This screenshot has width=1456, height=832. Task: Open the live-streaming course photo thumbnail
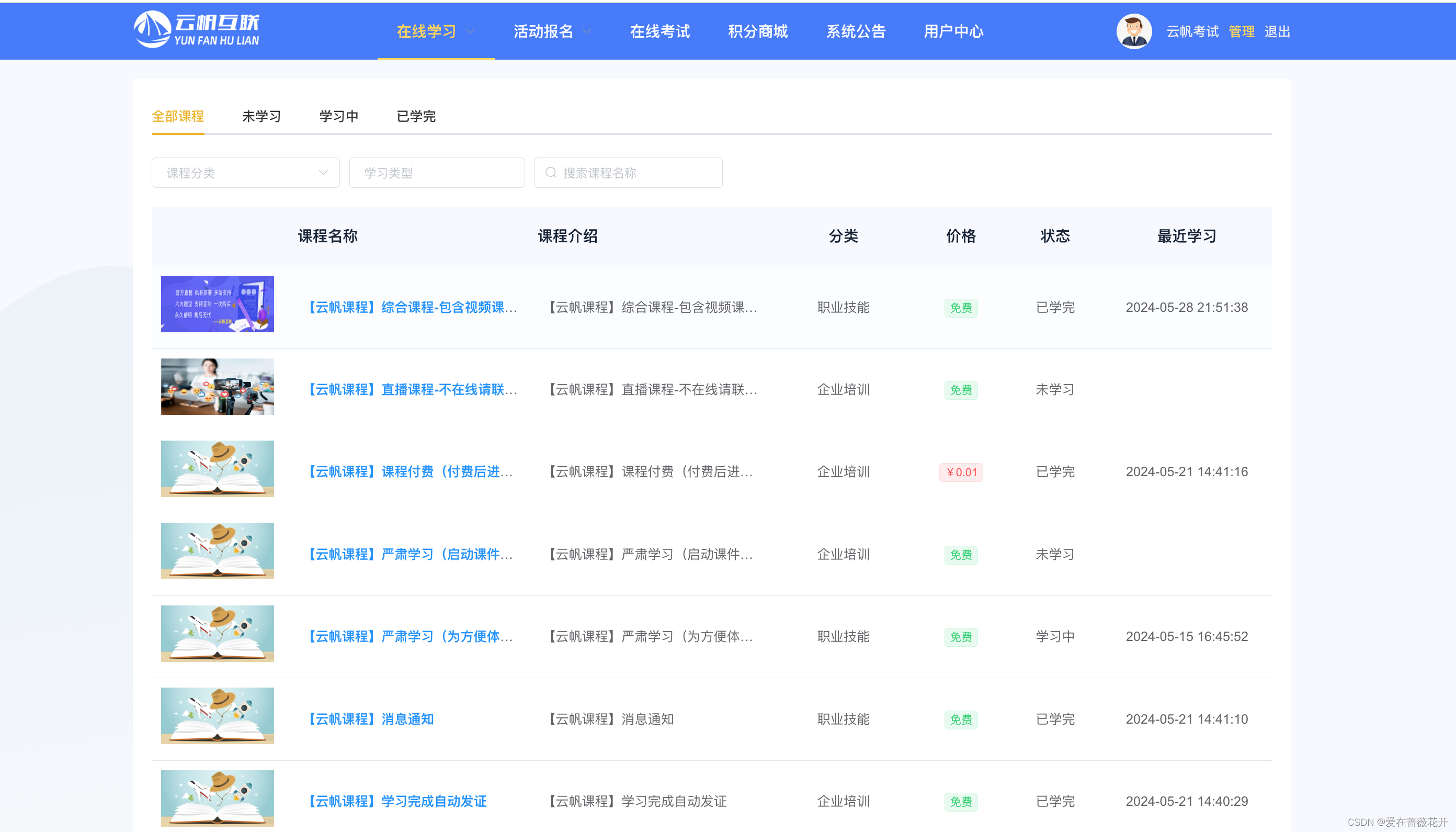tap(217, 387)
